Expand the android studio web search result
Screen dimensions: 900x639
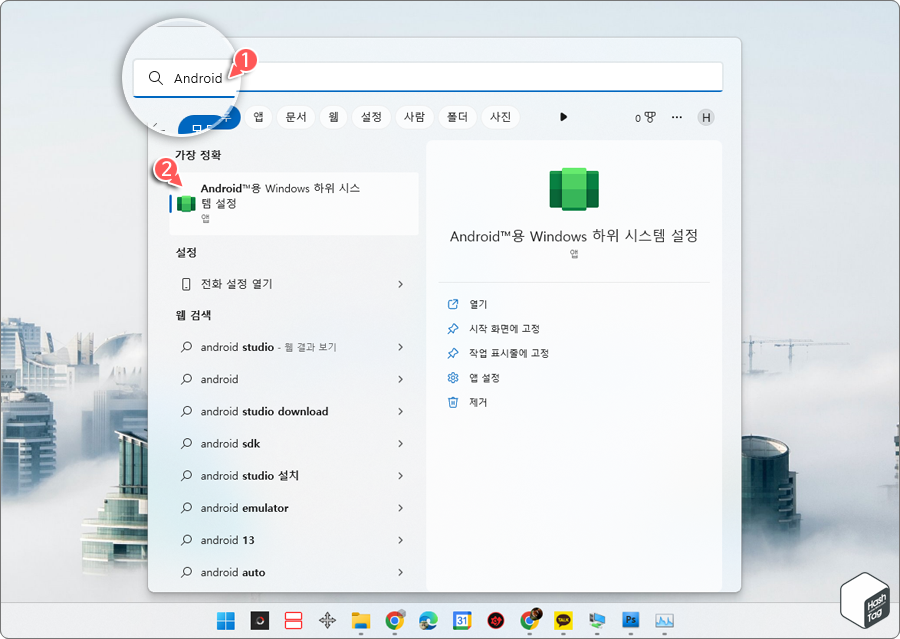[x=399, y=347]
